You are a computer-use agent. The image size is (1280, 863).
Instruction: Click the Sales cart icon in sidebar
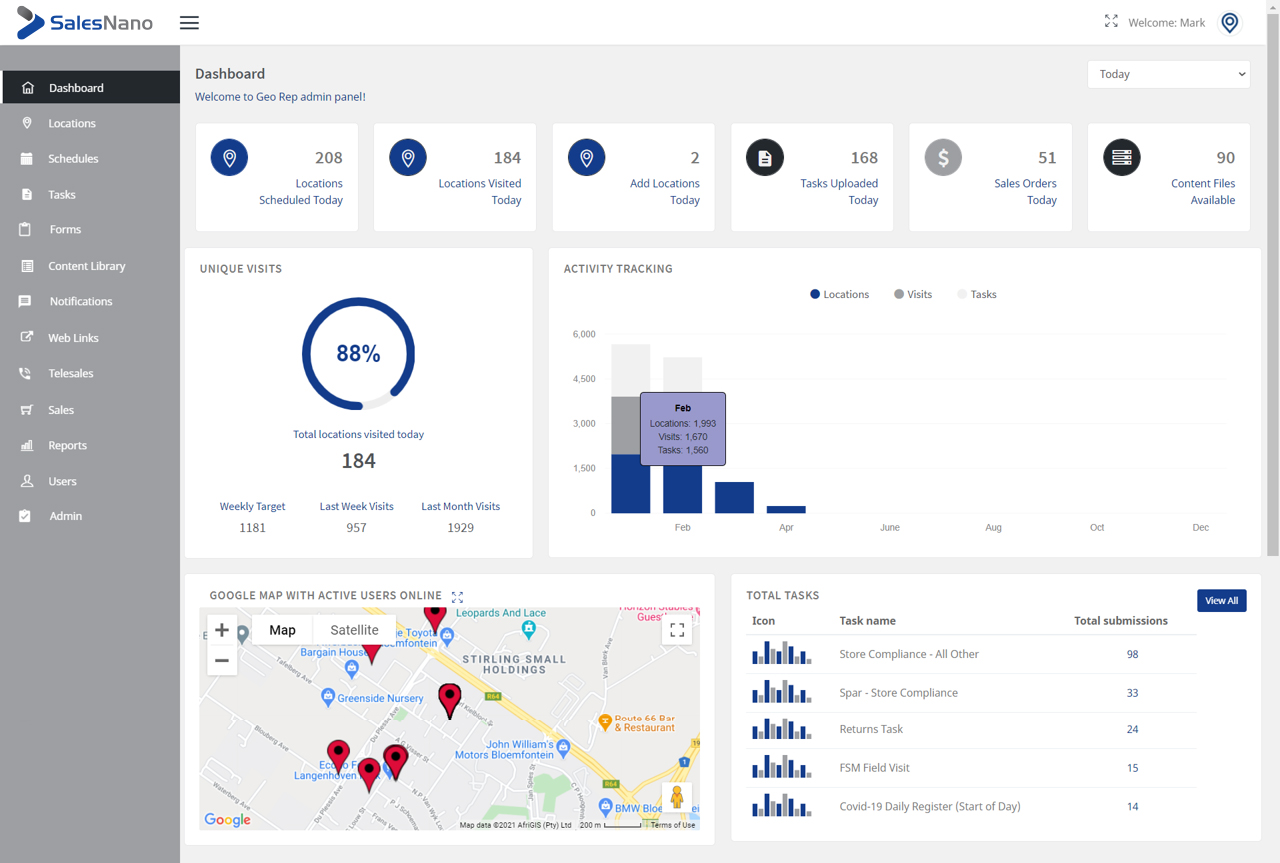(x=27, y=410)
